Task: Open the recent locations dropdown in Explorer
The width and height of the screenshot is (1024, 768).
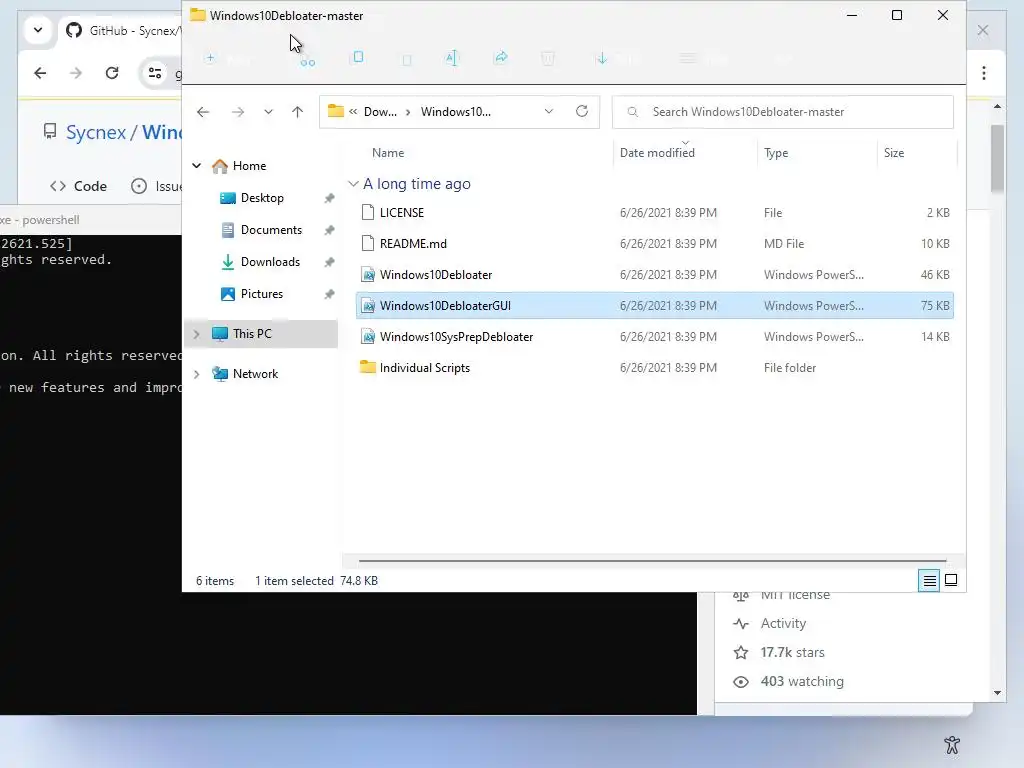Action: 268,112
